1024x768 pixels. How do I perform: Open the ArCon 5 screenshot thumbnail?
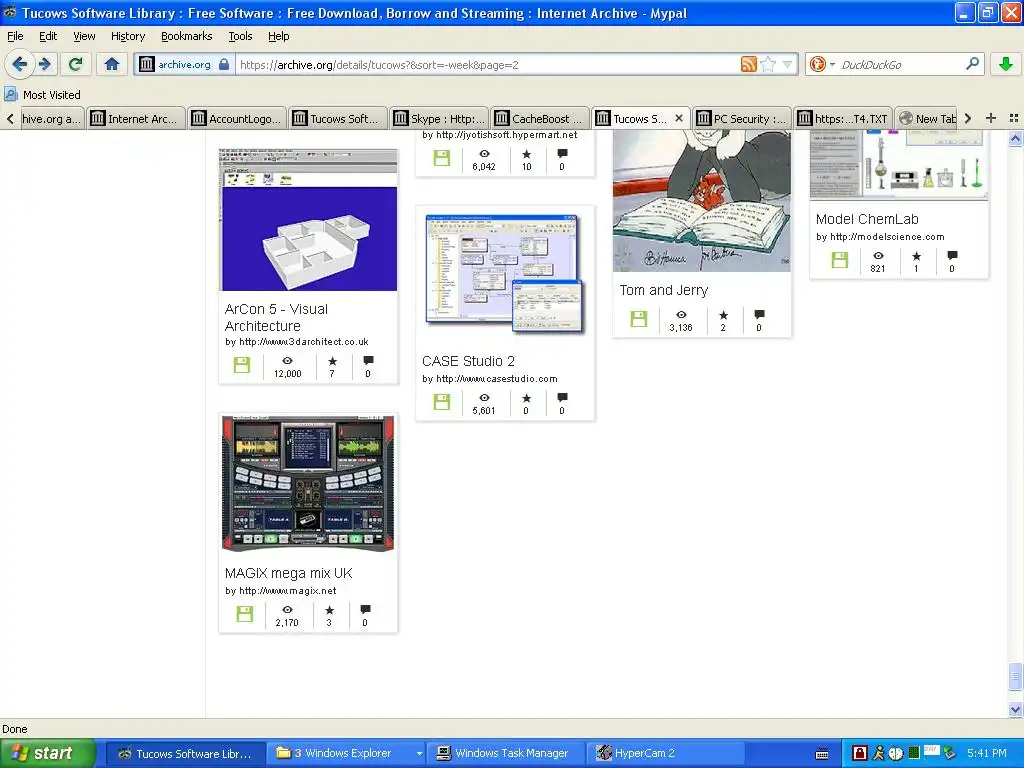tap(309, 220)
